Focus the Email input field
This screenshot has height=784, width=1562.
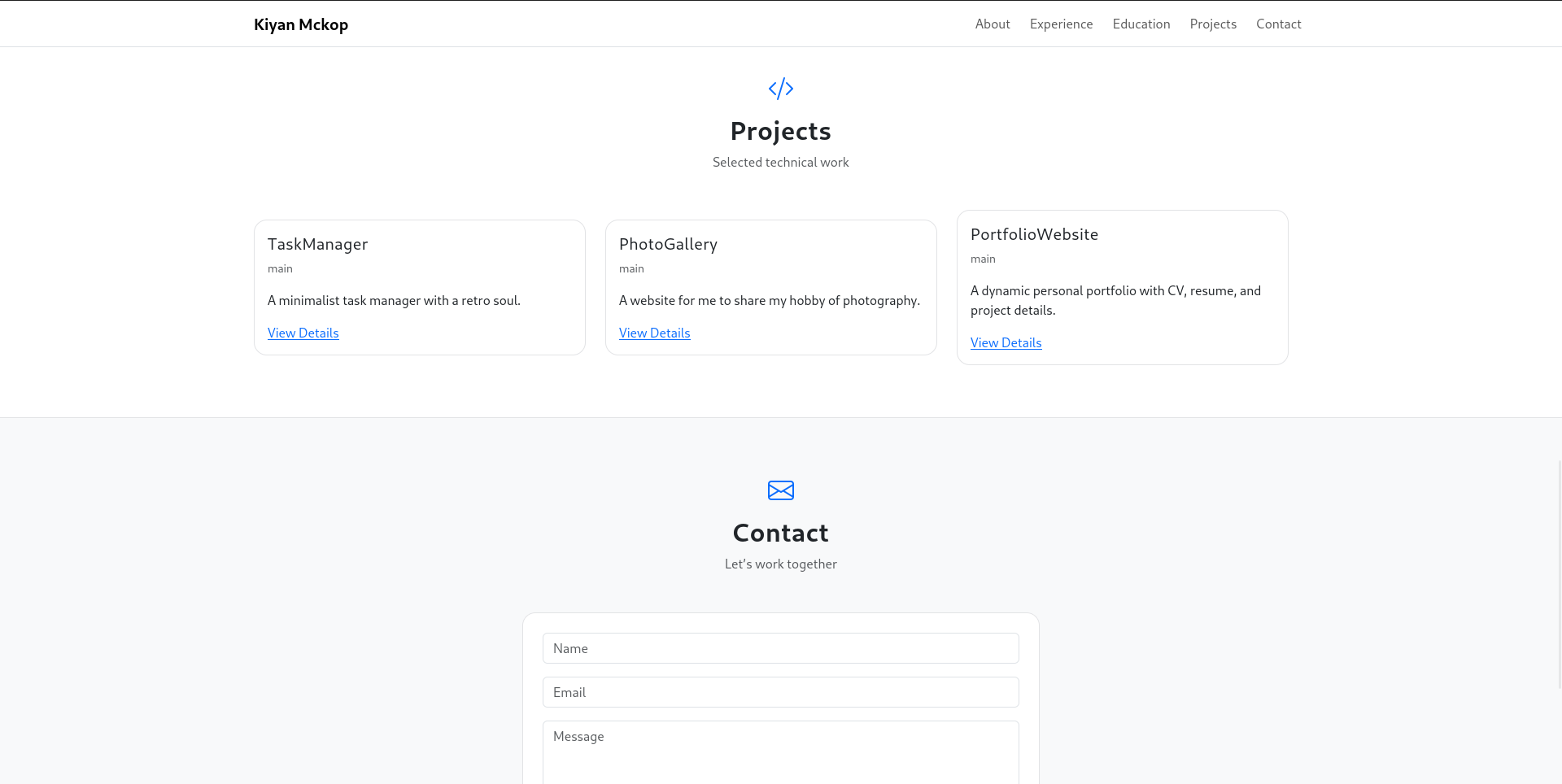[780, 692]
